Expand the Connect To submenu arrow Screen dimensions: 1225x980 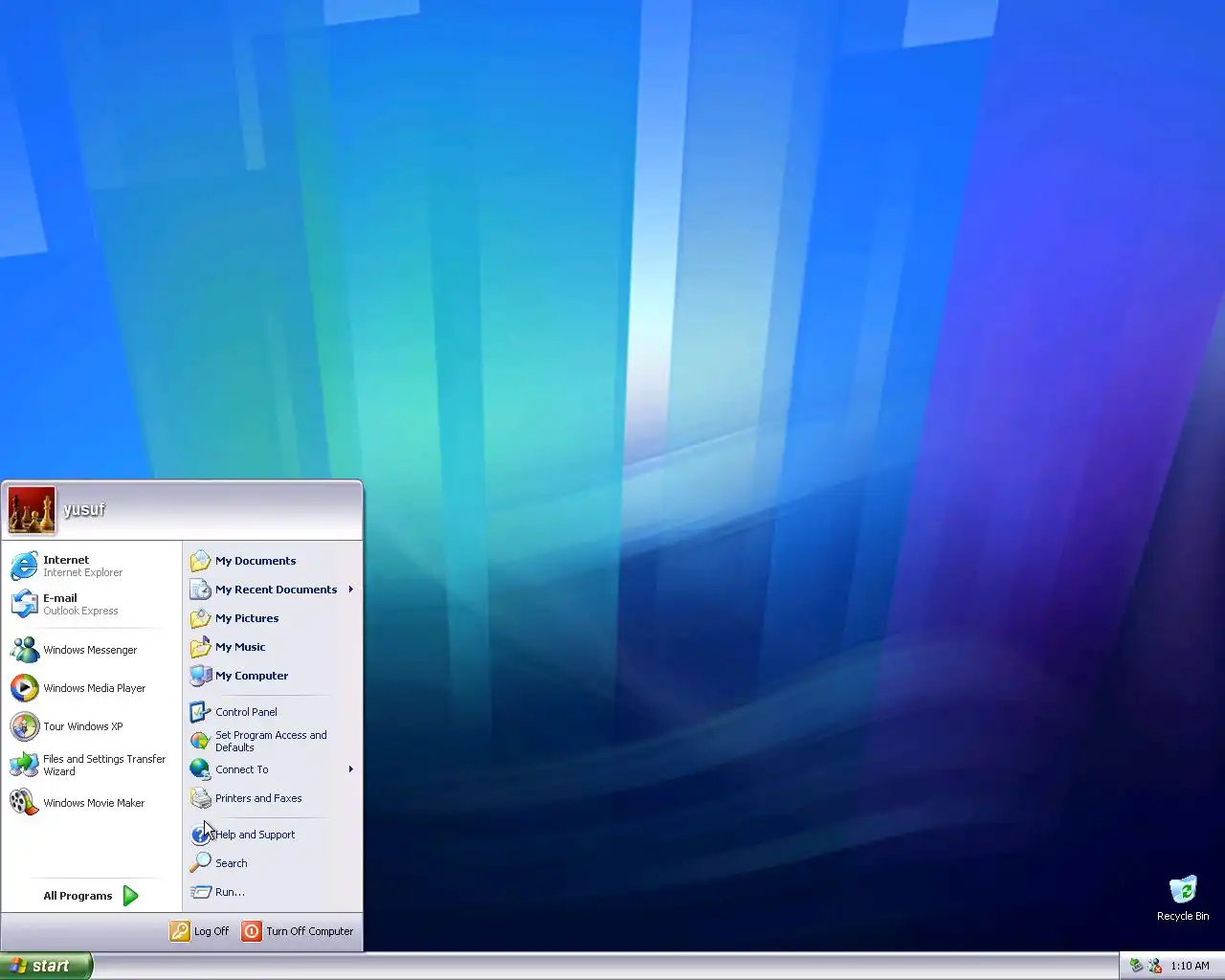(x=351, y=769)
